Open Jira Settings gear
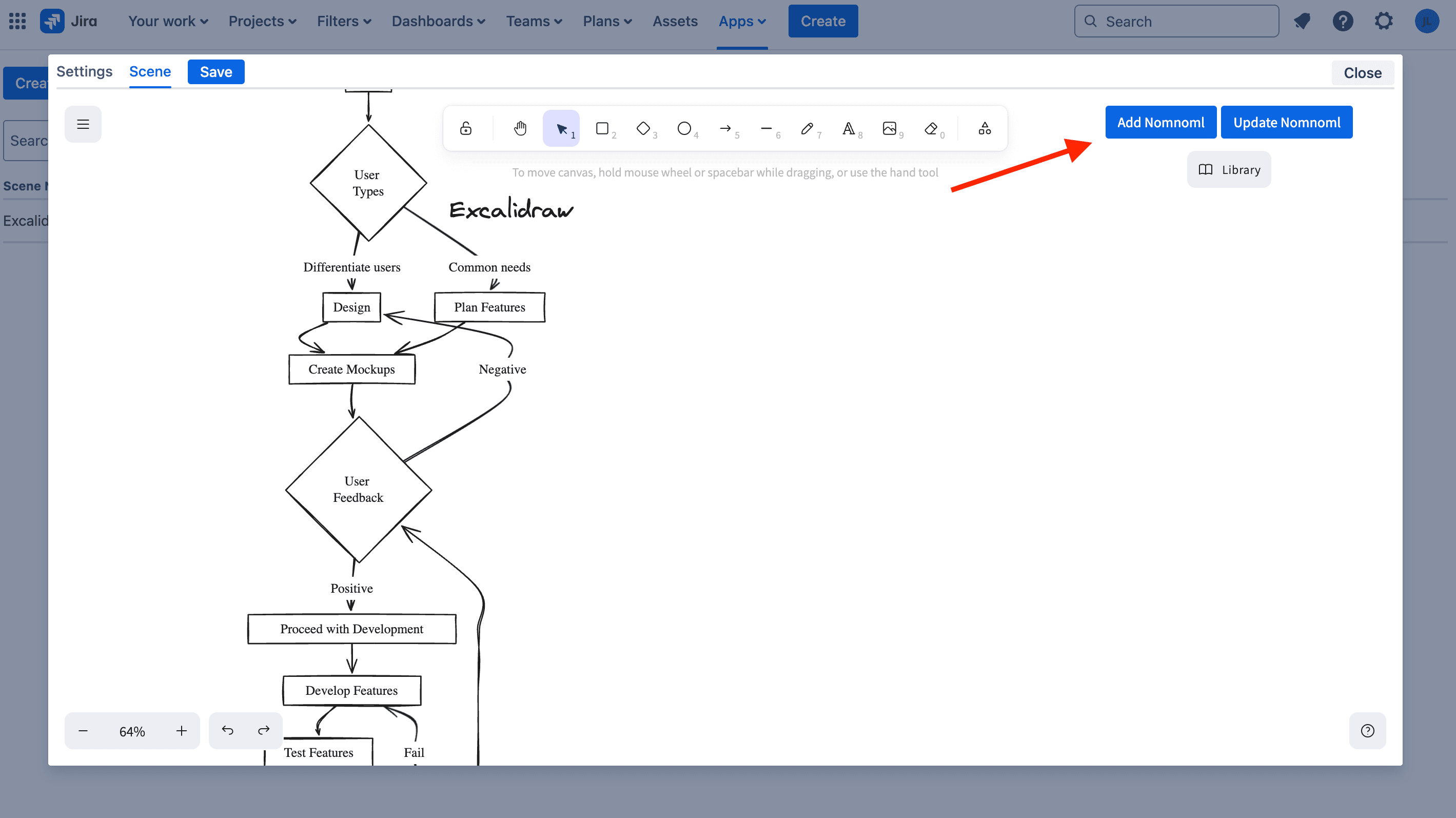The image size is (1456, 818). point(1384,21)
